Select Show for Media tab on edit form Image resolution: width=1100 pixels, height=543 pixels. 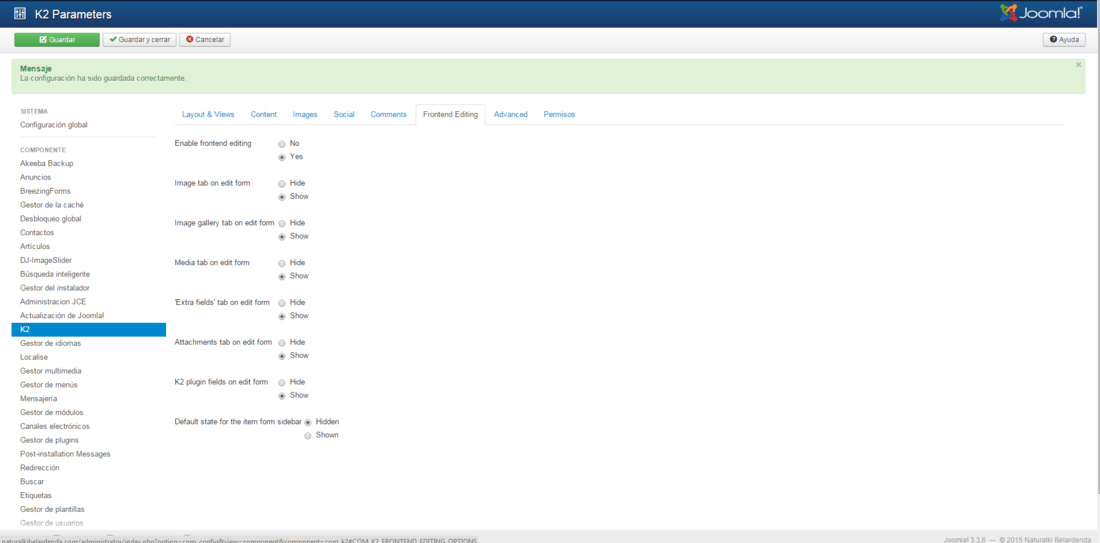(x=282, y=276)
